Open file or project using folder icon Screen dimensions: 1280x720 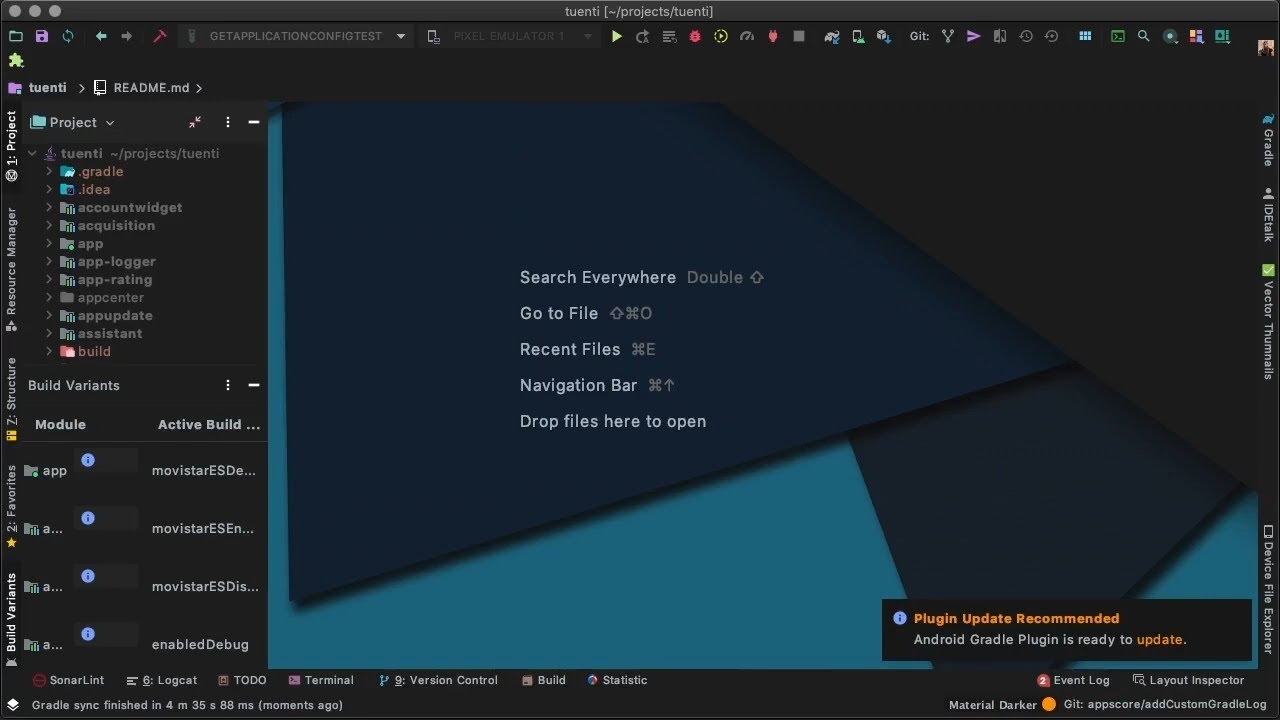pos(16,36)
